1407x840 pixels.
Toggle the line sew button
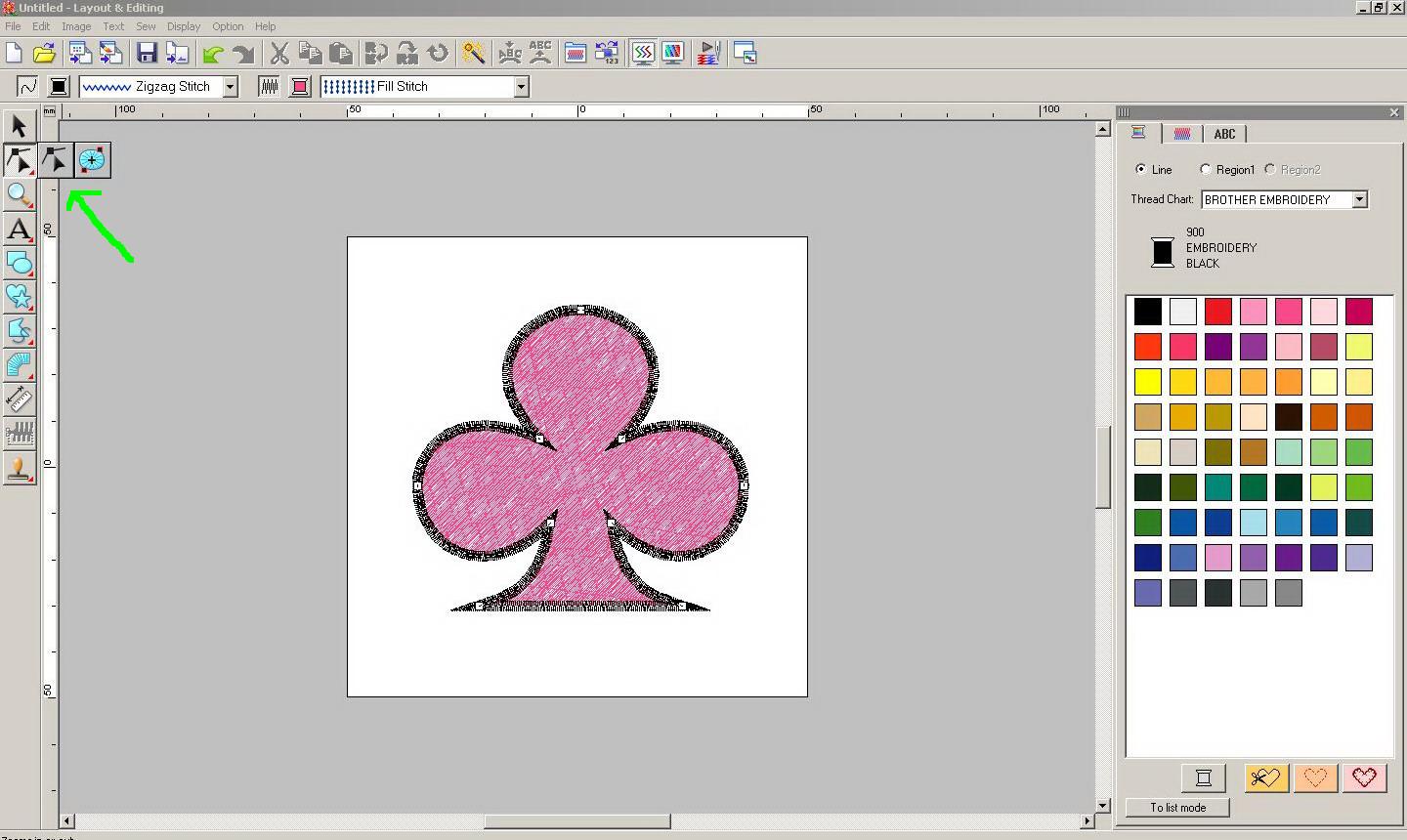tap(27, 87)
